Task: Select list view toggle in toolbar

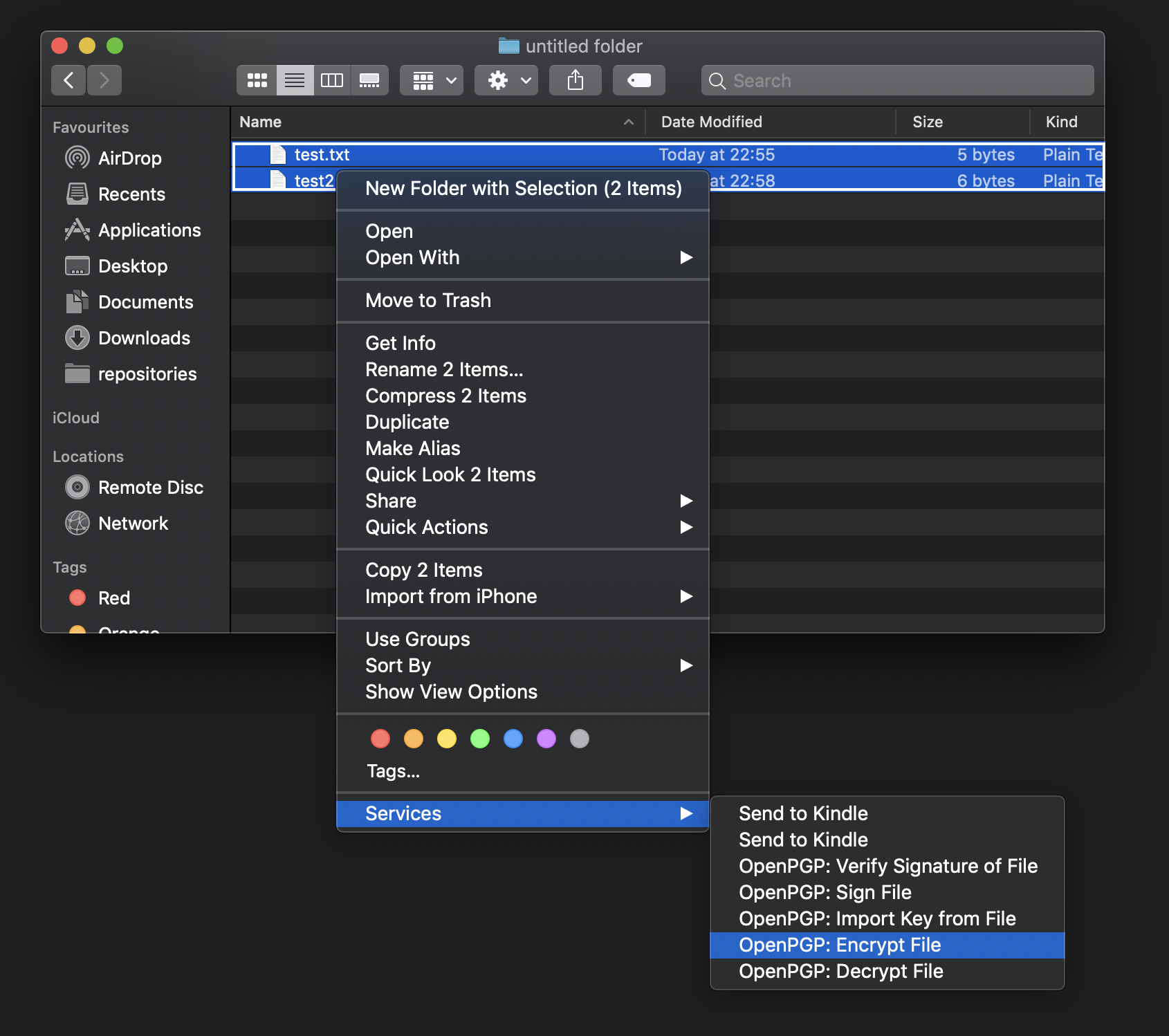Action: [x=295, y=80]
